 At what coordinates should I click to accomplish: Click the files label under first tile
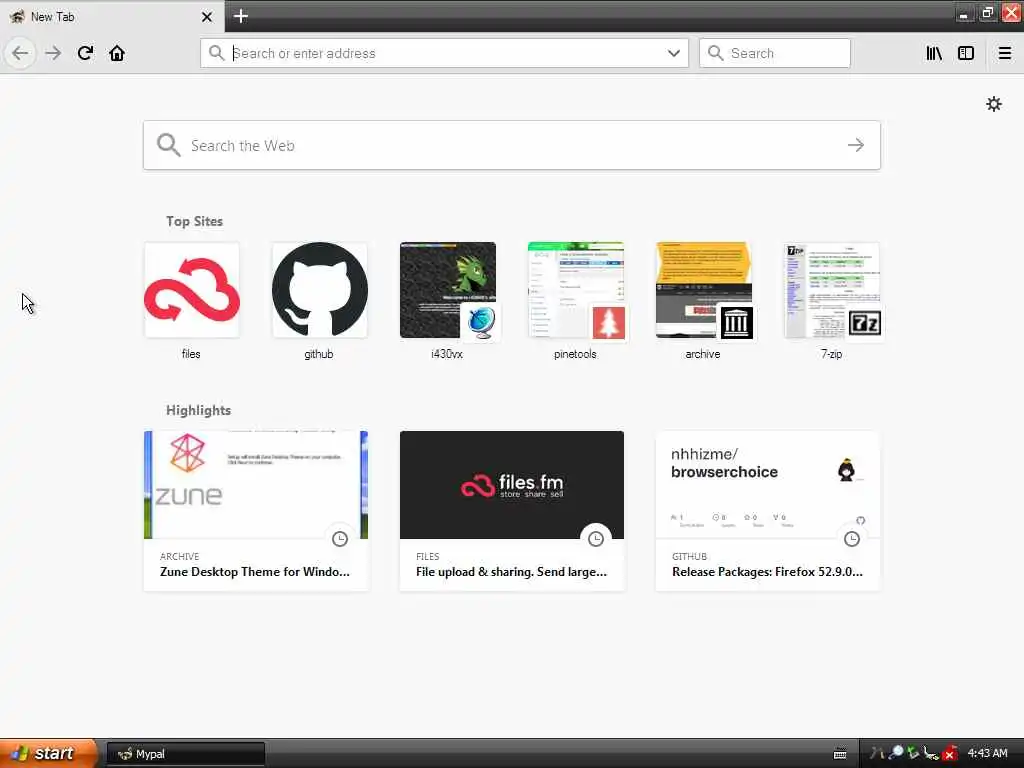coord(191,354)
